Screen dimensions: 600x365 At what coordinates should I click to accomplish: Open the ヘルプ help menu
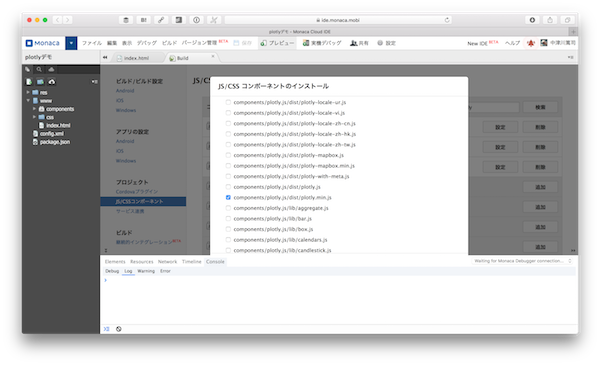512,43
